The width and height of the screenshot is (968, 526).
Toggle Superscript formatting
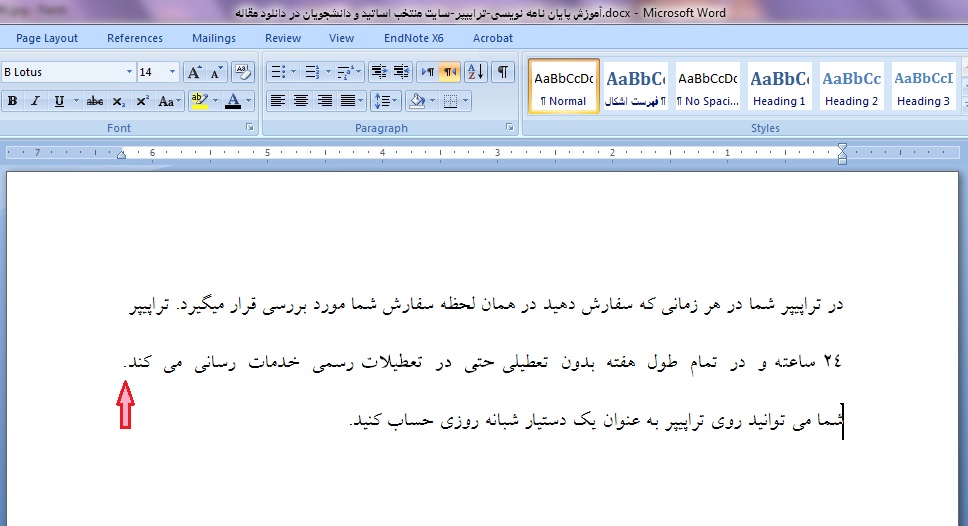point(143,101)
